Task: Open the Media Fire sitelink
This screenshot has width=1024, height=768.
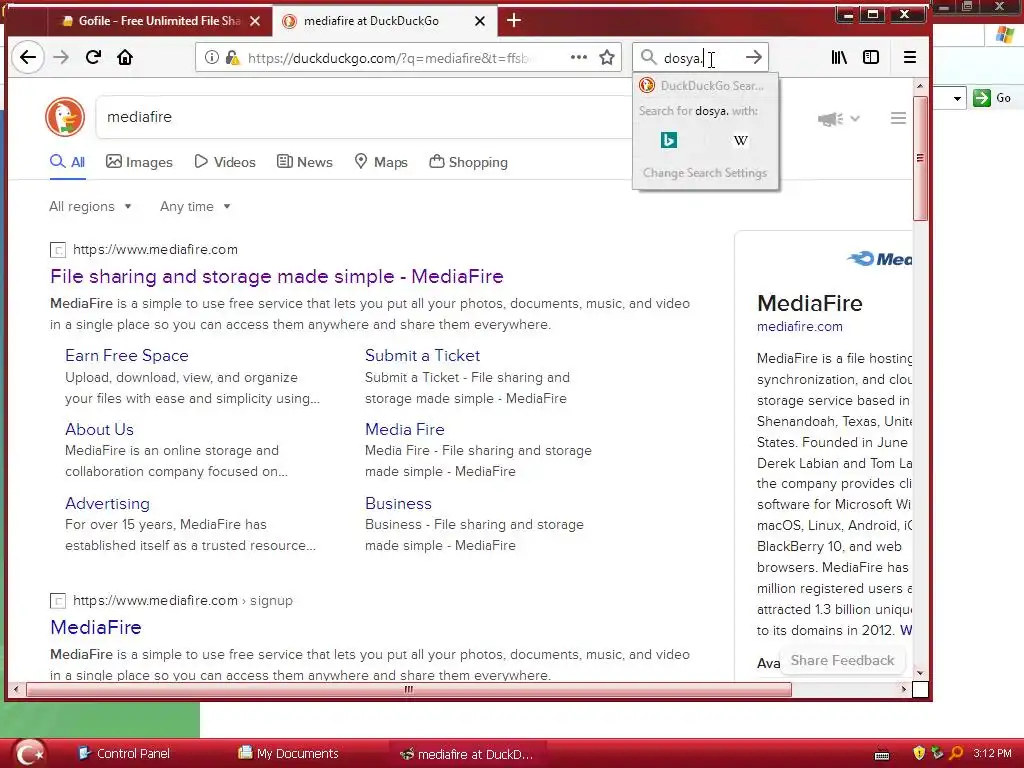Action: tap(405, 430)
